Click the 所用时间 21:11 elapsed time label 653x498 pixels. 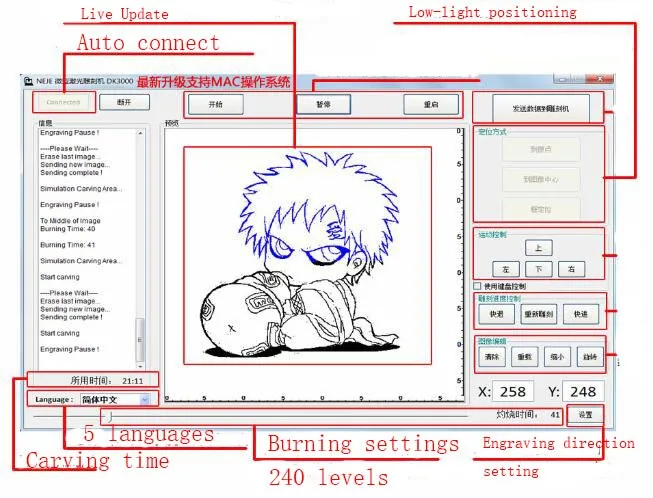pos(107,381)
